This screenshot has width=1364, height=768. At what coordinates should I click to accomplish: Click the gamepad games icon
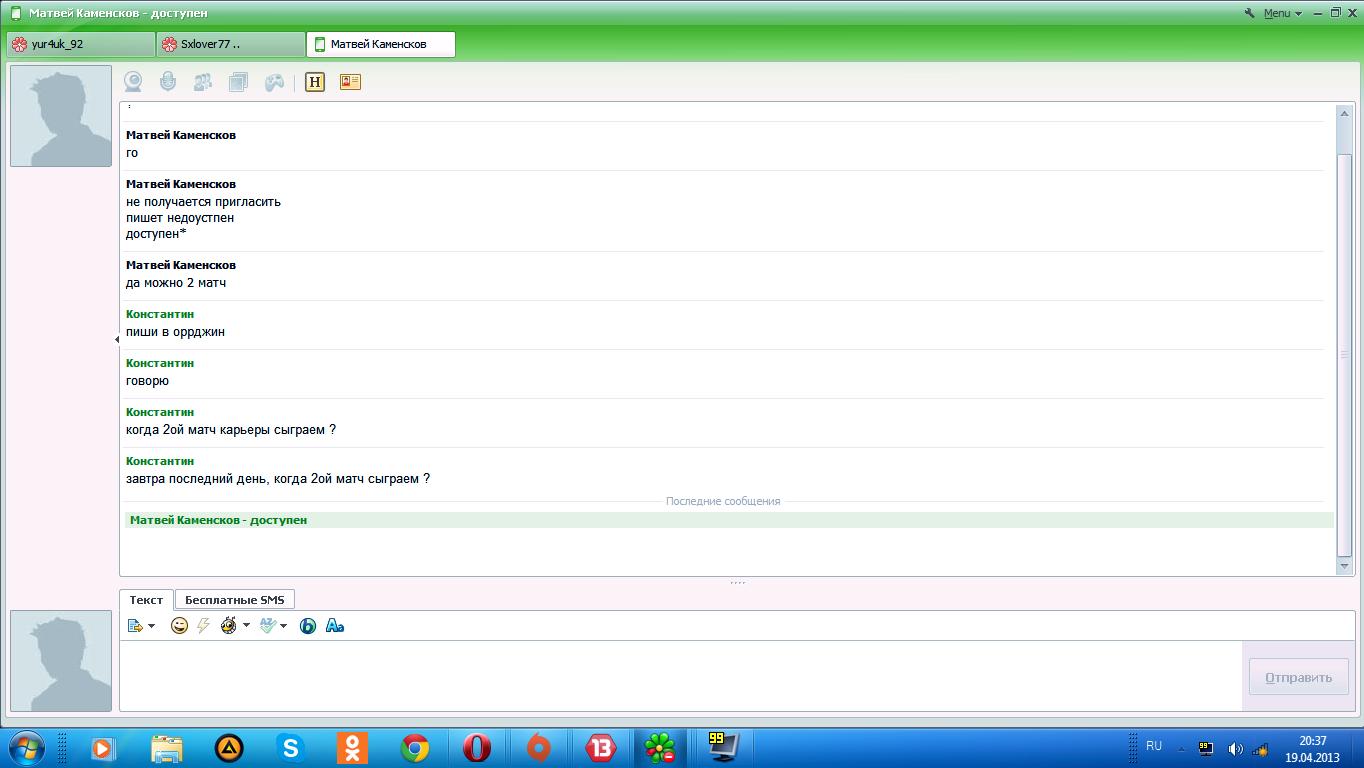pos(274,82)
